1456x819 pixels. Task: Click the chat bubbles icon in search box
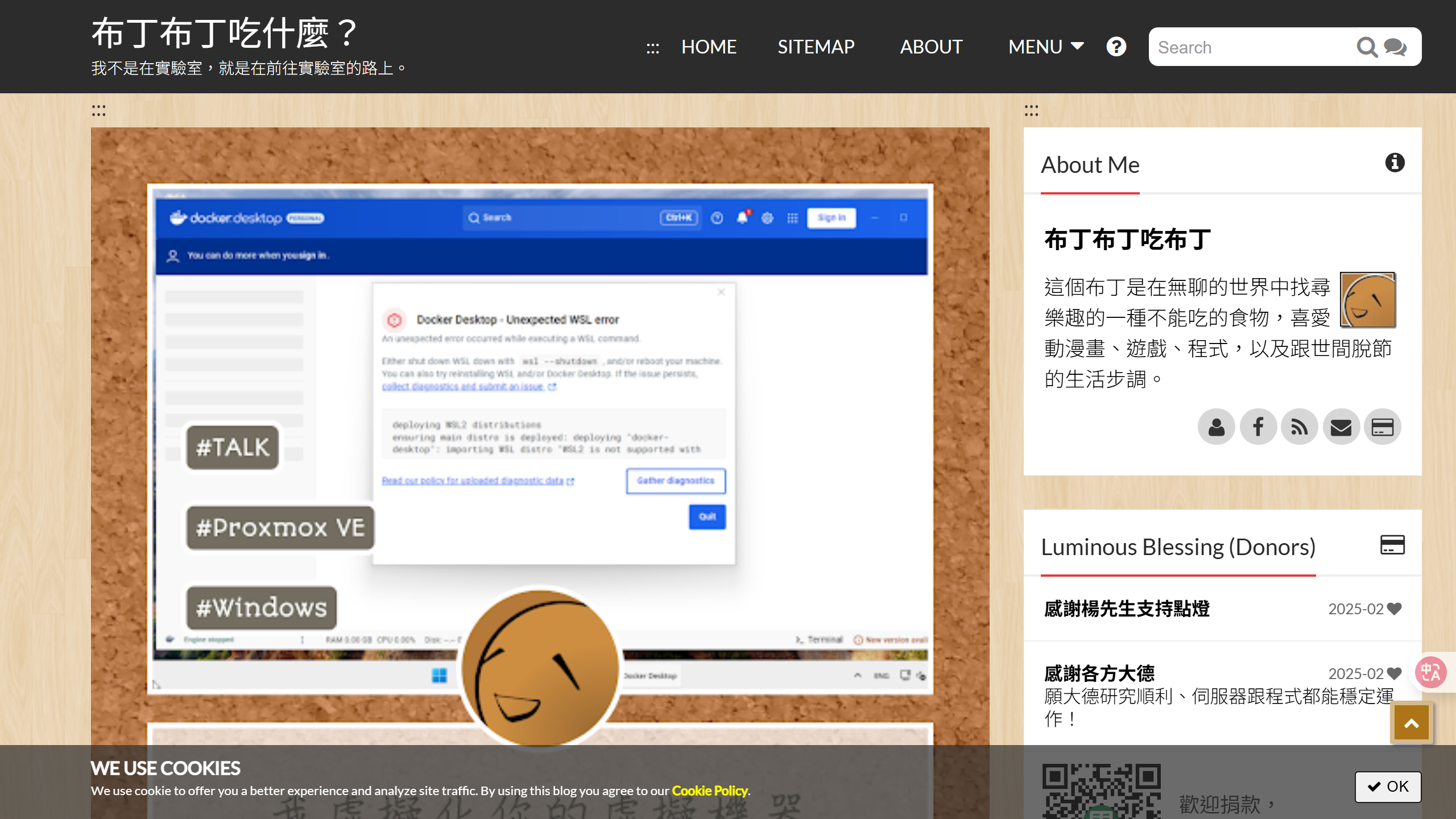(1395, 47)
